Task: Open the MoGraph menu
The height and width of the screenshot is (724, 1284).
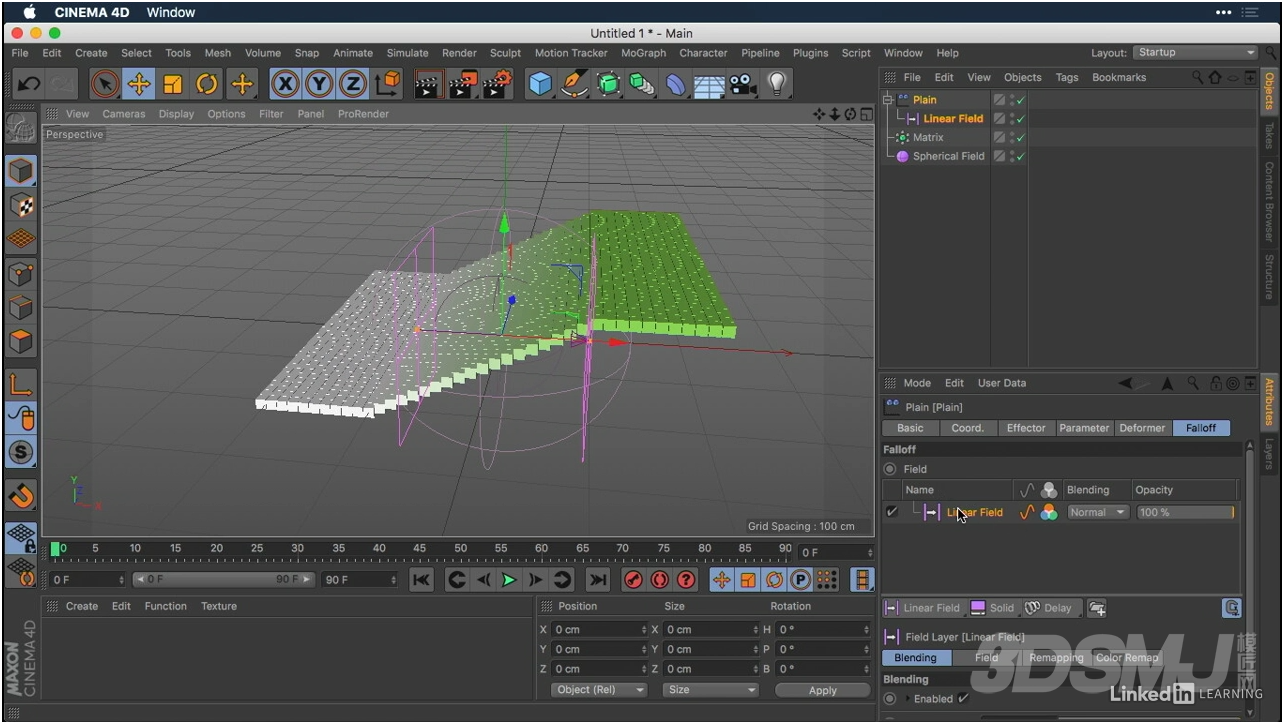Action: (x=643, y=53)
